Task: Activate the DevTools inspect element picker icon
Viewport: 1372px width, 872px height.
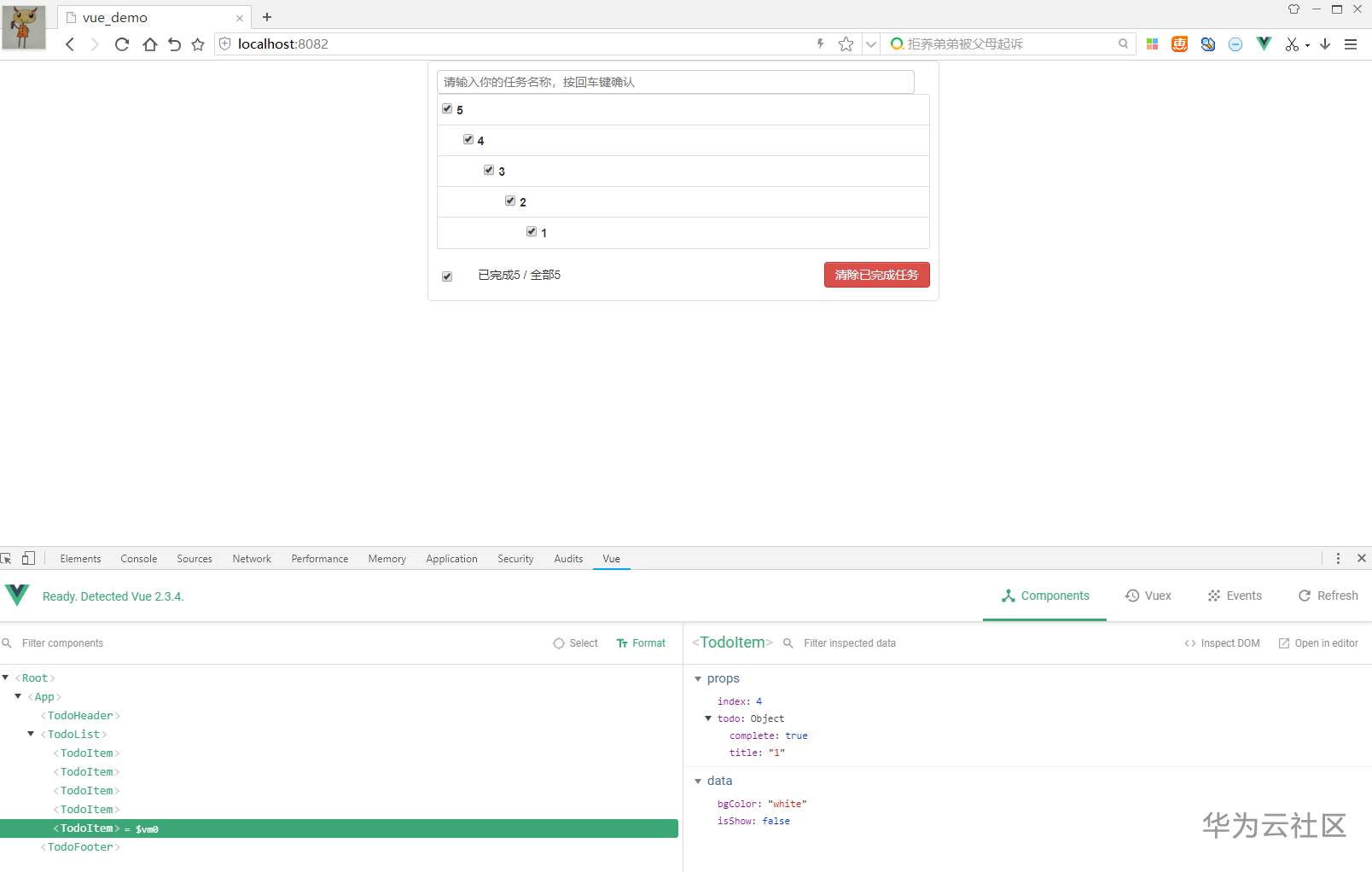Action: (x=7, y=558)
